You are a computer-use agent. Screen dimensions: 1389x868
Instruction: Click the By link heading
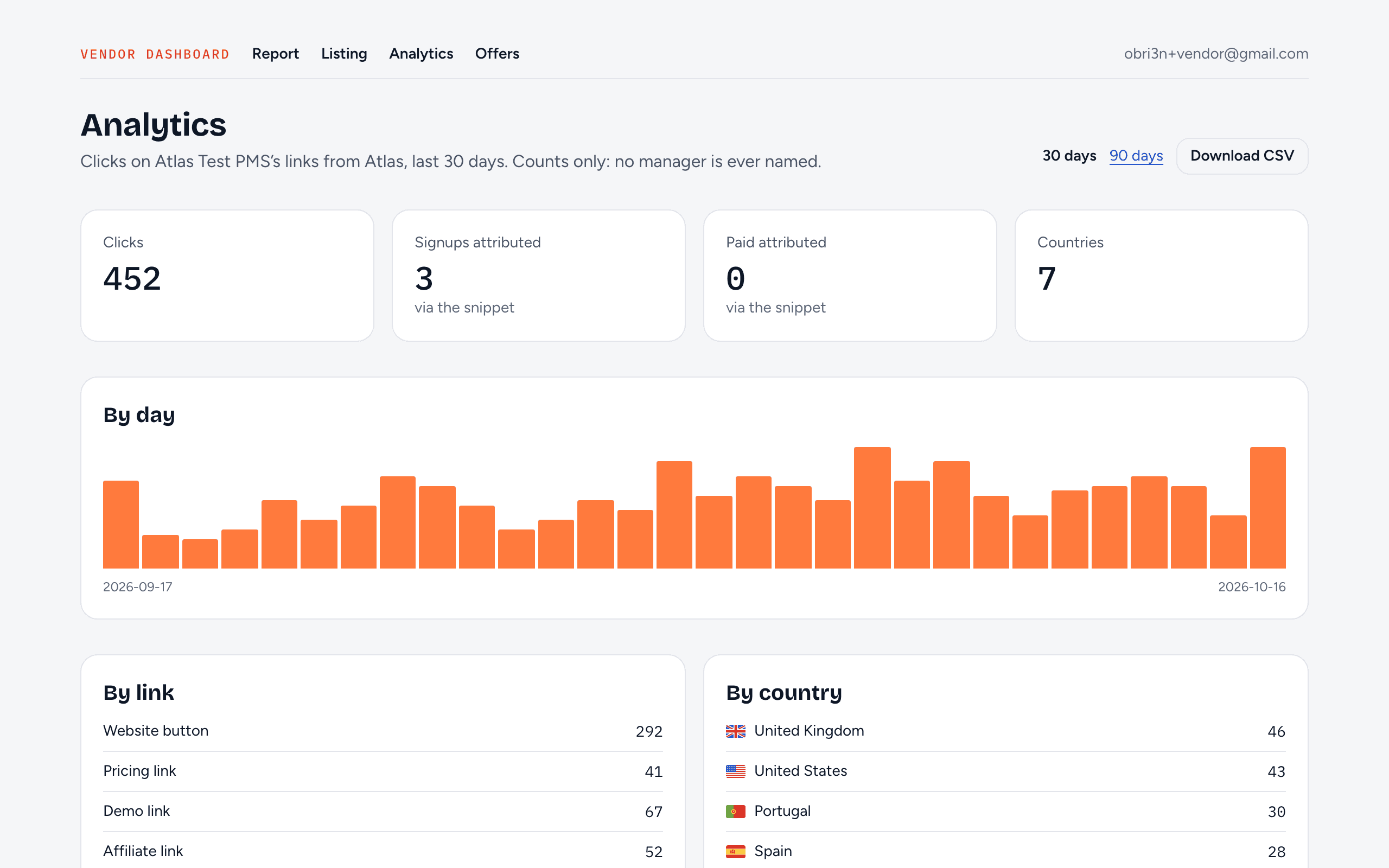click(x=138, y=692)
